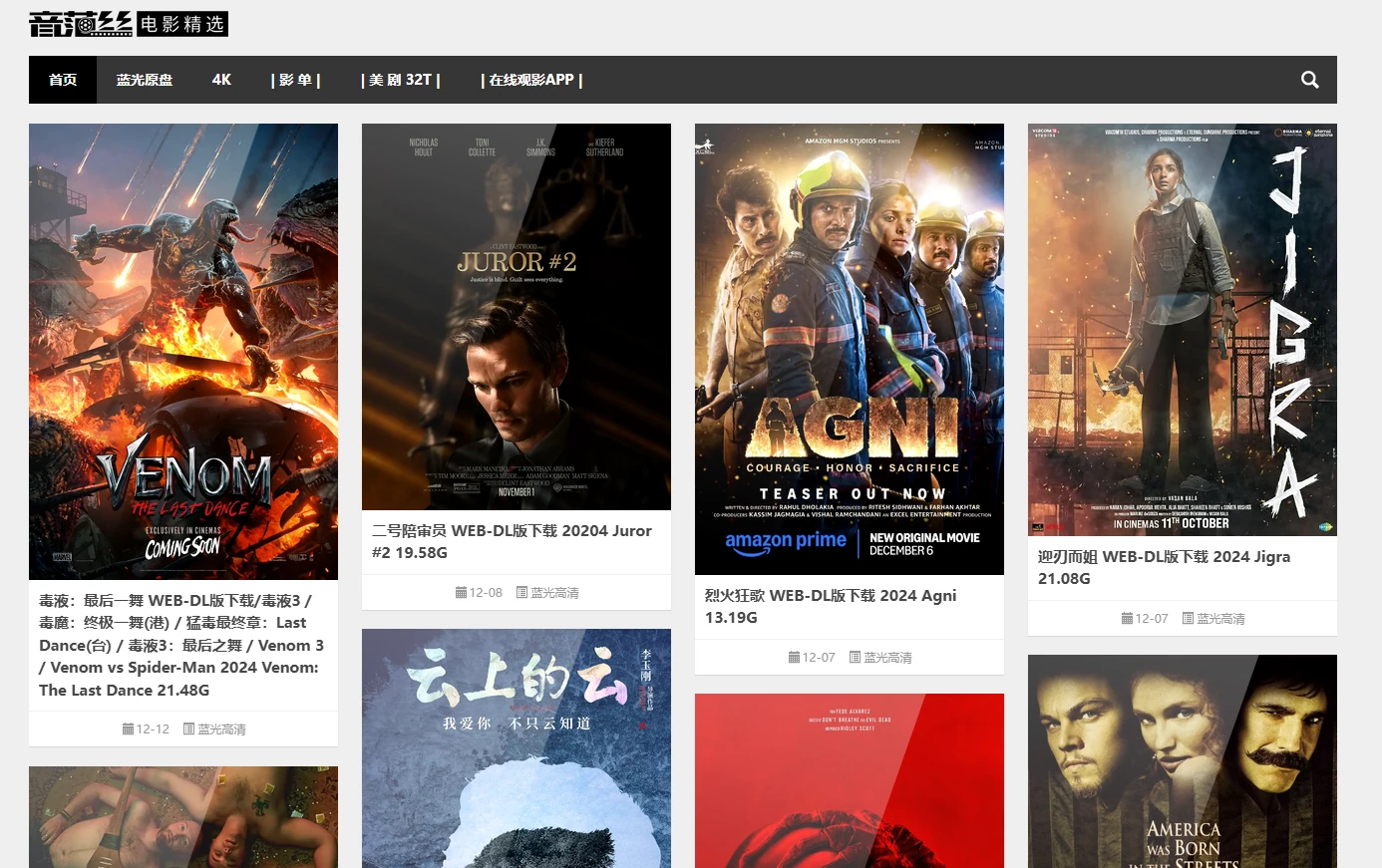The image size is (1382, 868).
Task: Open 烈火狂歌 Agni title link
Action: click(x=831, y=606)
